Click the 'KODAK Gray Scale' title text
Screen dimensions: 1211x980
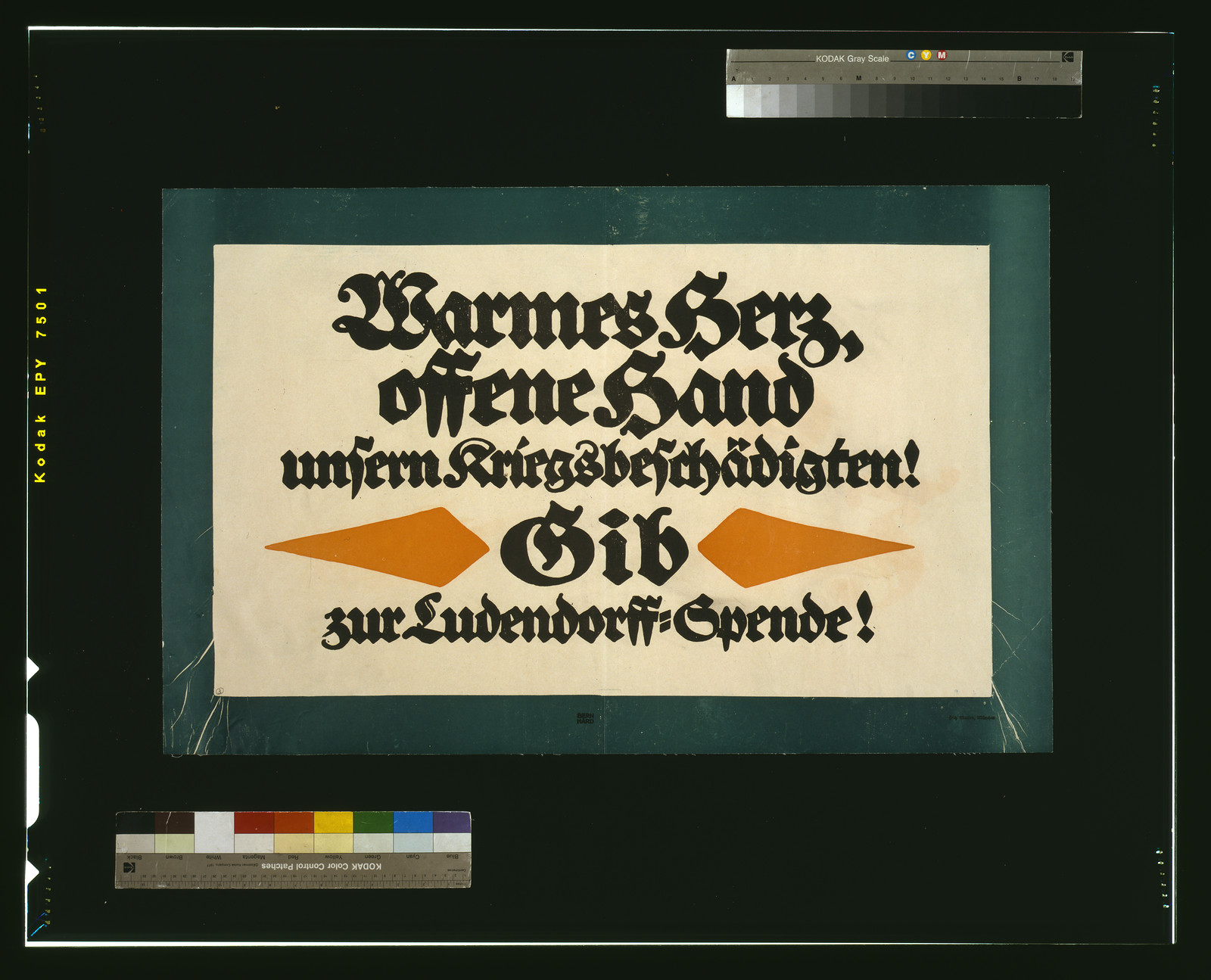[x=852, y=58]
